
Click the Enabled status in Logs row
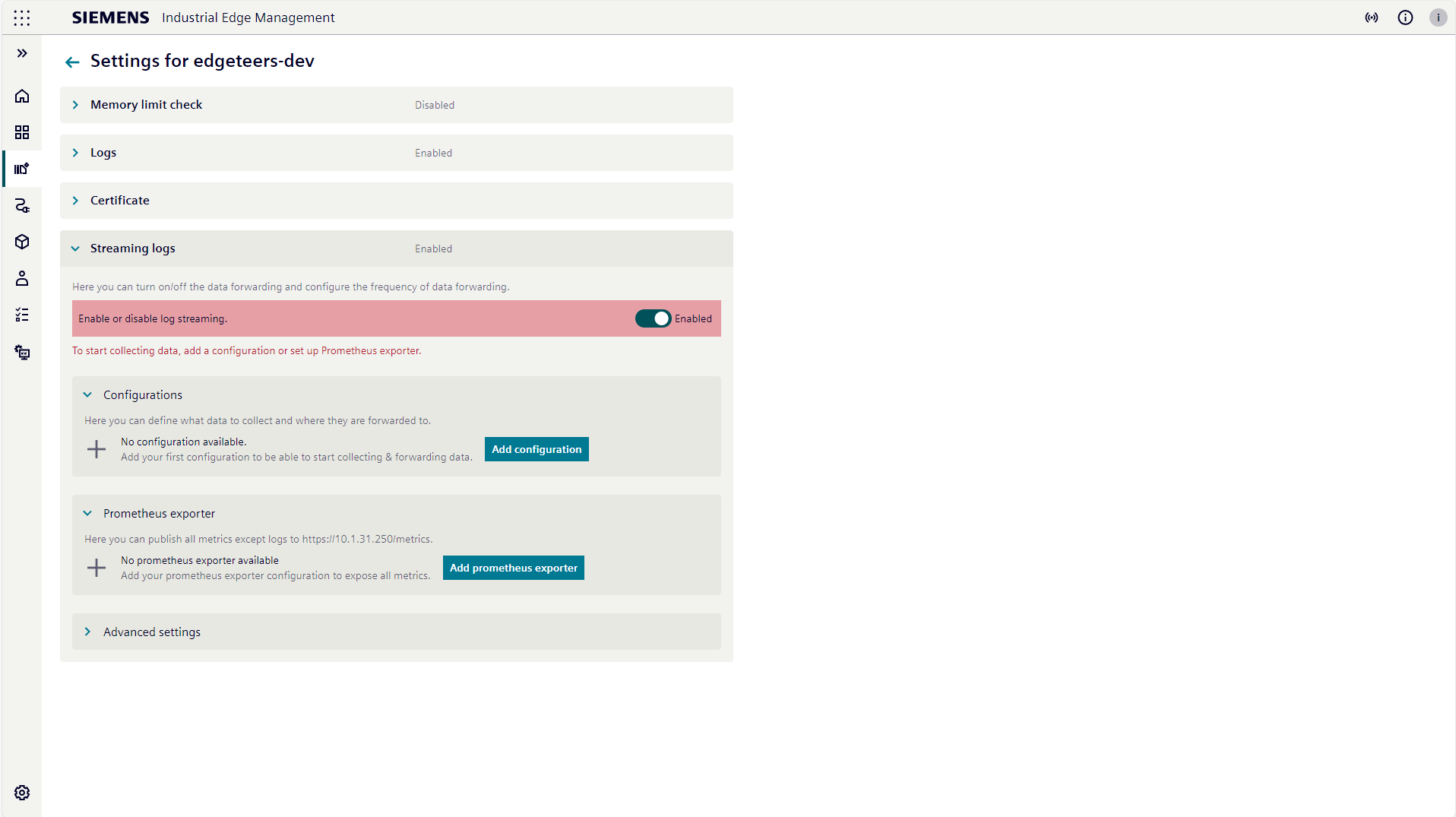coord(433,153)
